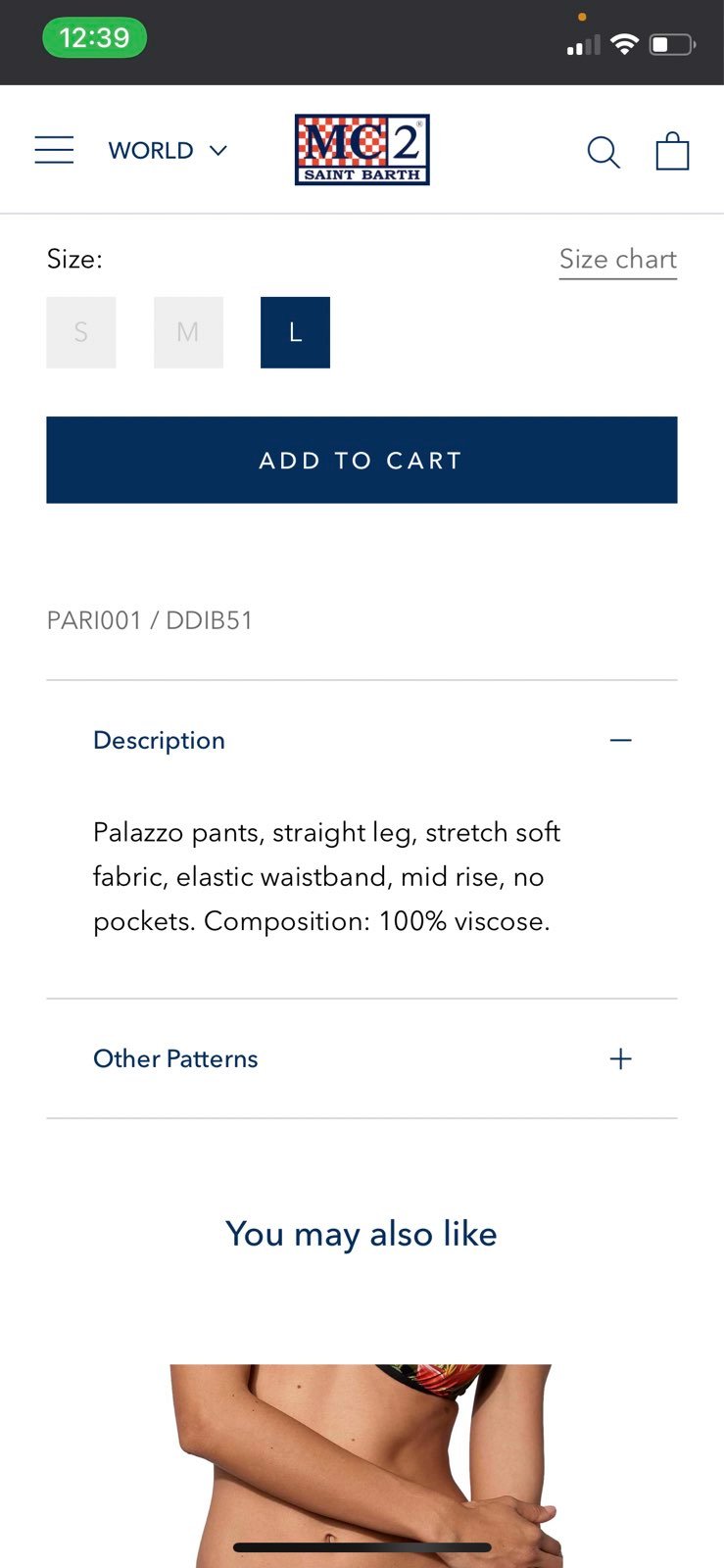Viewport: 724px width, 1568px height.
Task: Expand Other Patterns using the plus icon
Action: click(620, 1058)
